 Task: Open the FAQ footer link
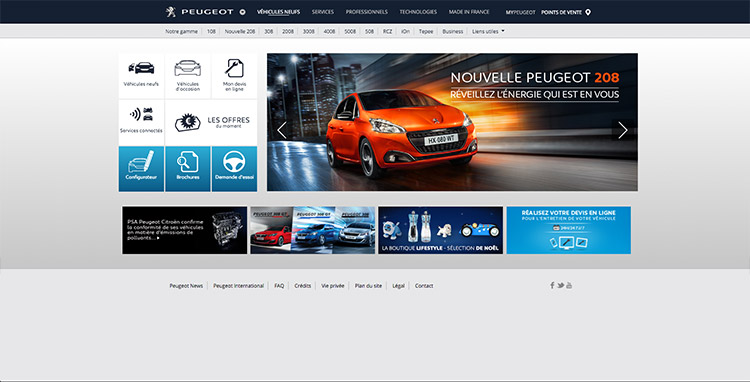tap(279, 286)
